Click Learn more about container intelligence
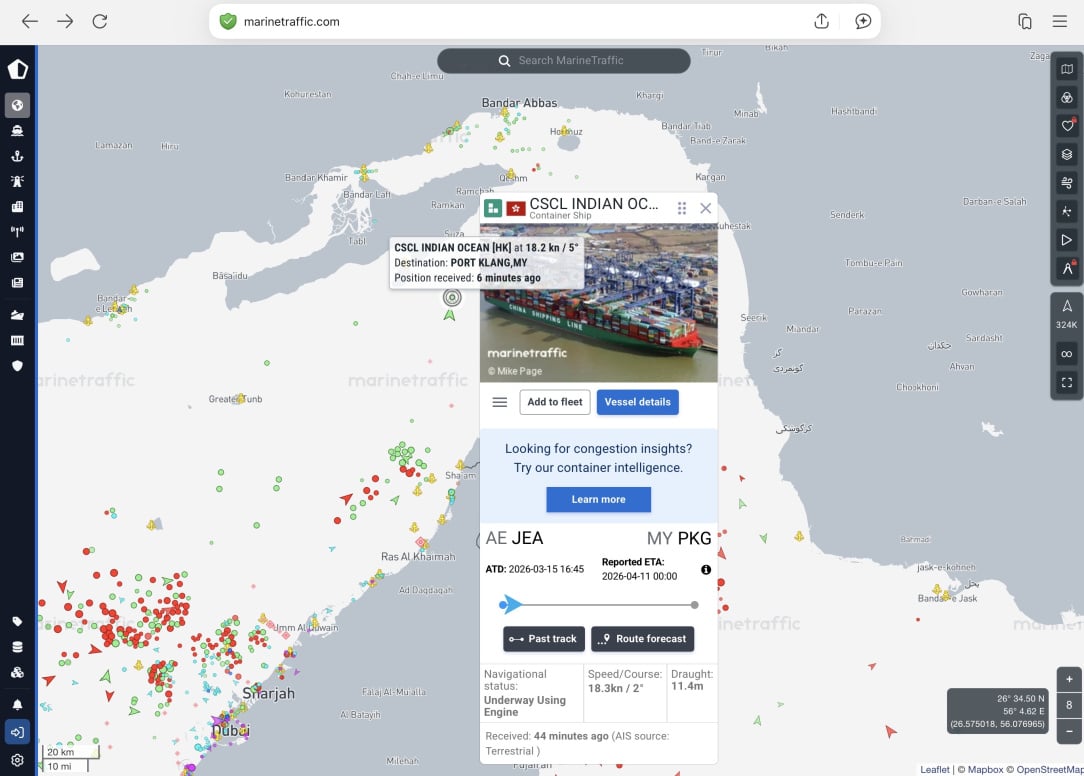The height and width of the screenshot is (776, 1084). 598,499
